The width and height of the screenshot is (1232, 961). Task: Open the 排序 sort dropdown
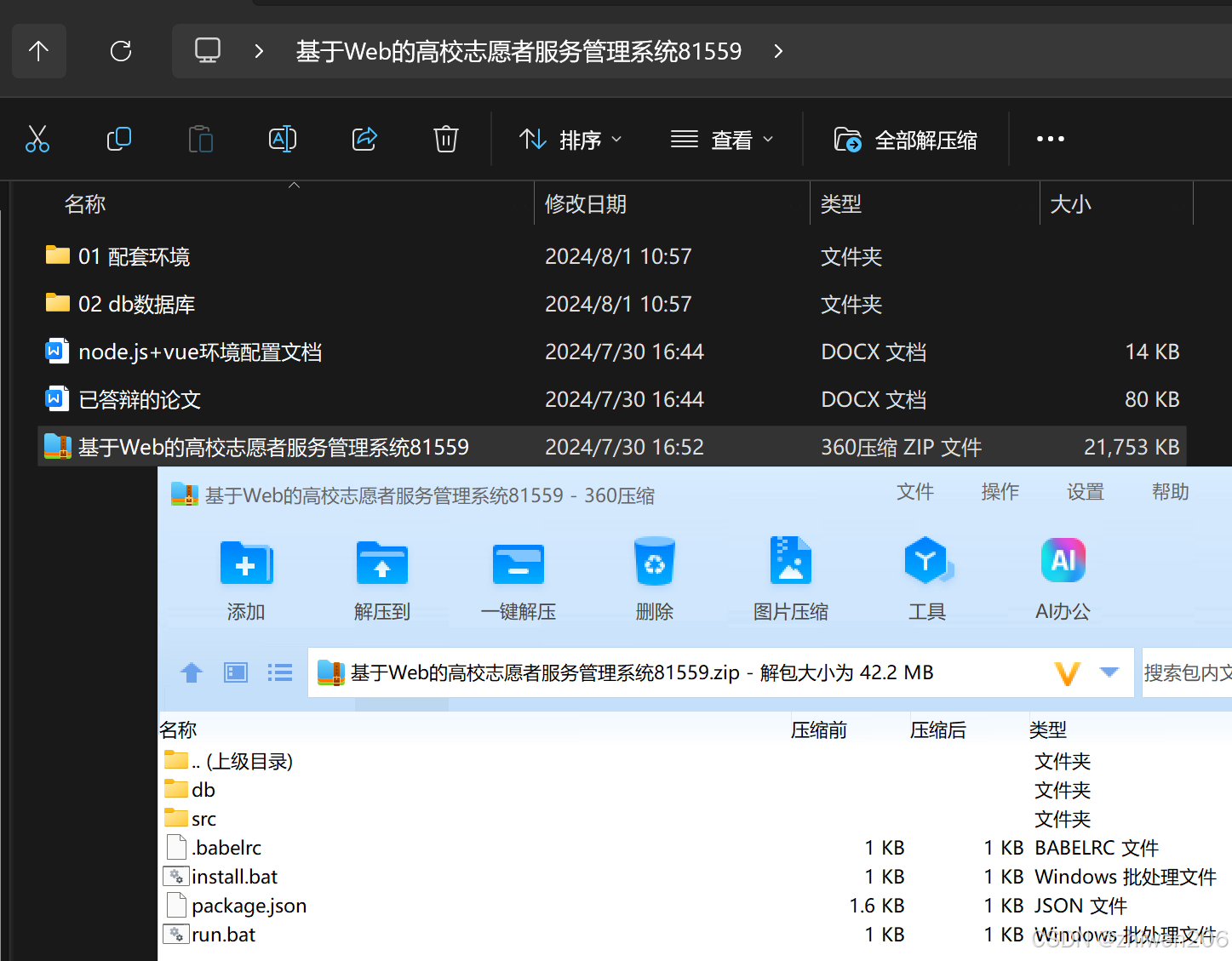point(569,139)
